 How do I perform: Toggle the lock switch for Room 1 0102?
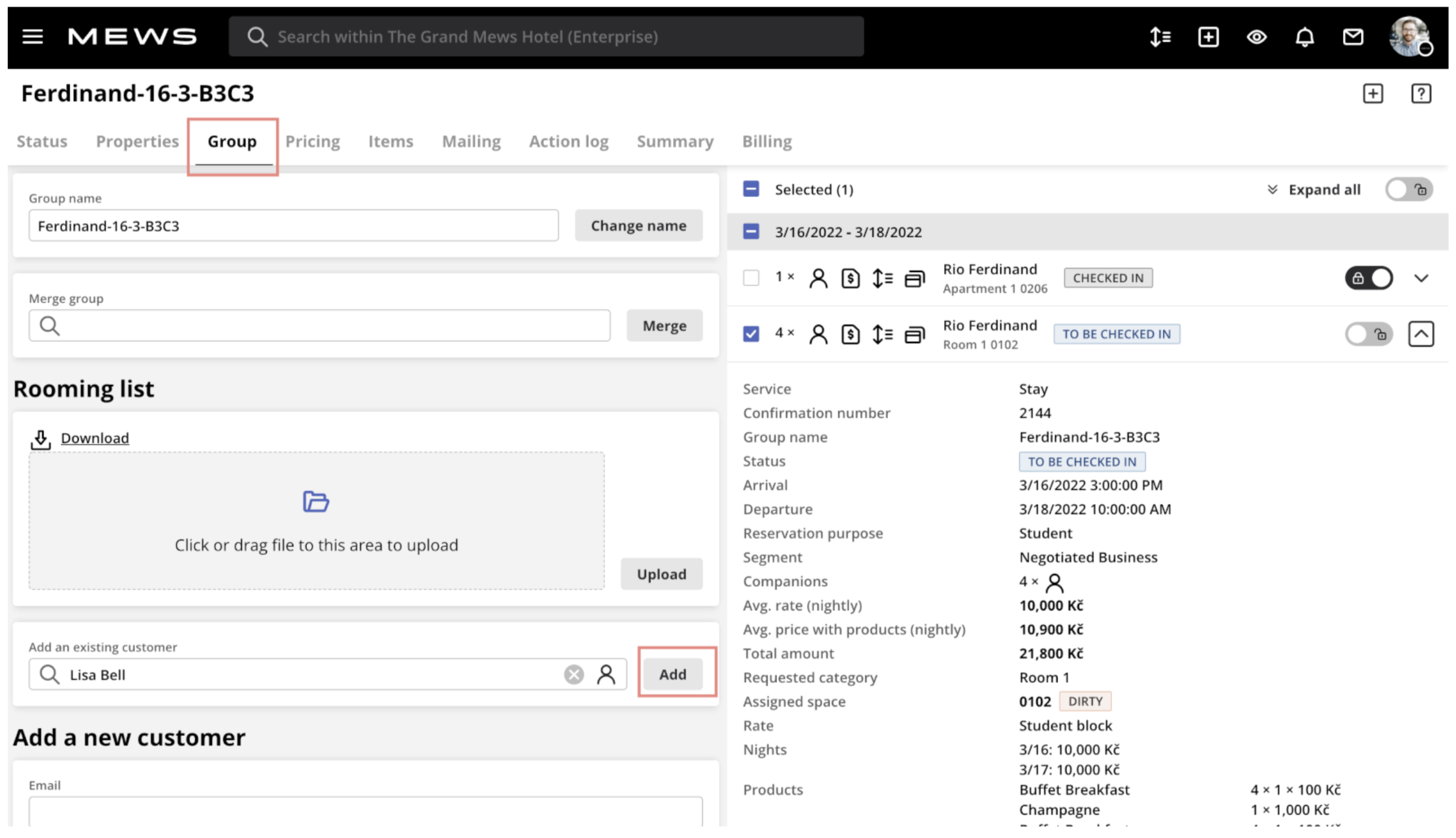1368,334
